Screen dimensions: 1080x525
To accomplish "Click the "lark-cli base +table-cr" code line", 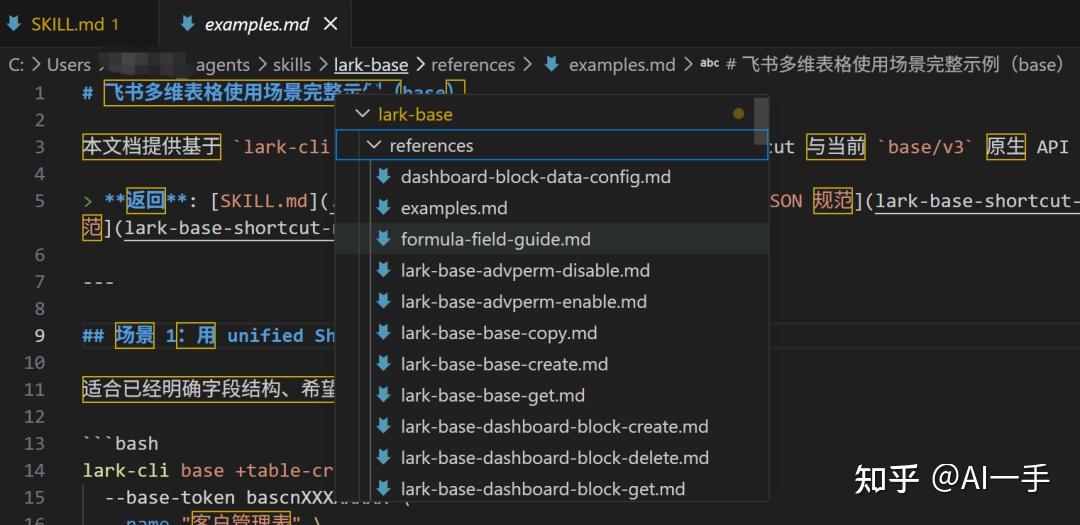I will point(209,471).
